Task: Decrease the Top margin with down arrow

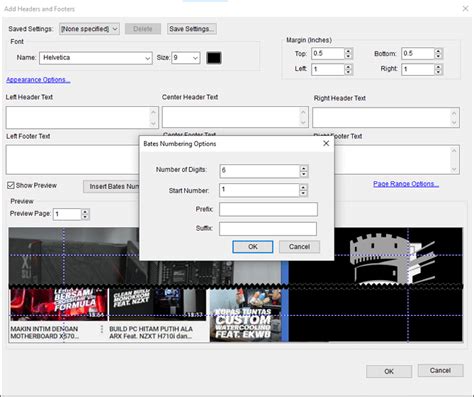Action: [x=348, y=56]
